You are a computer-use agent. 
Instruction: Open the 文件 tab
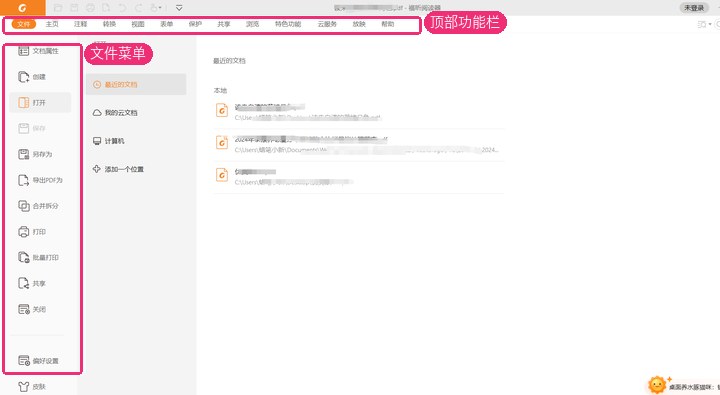tap(23, 24)
